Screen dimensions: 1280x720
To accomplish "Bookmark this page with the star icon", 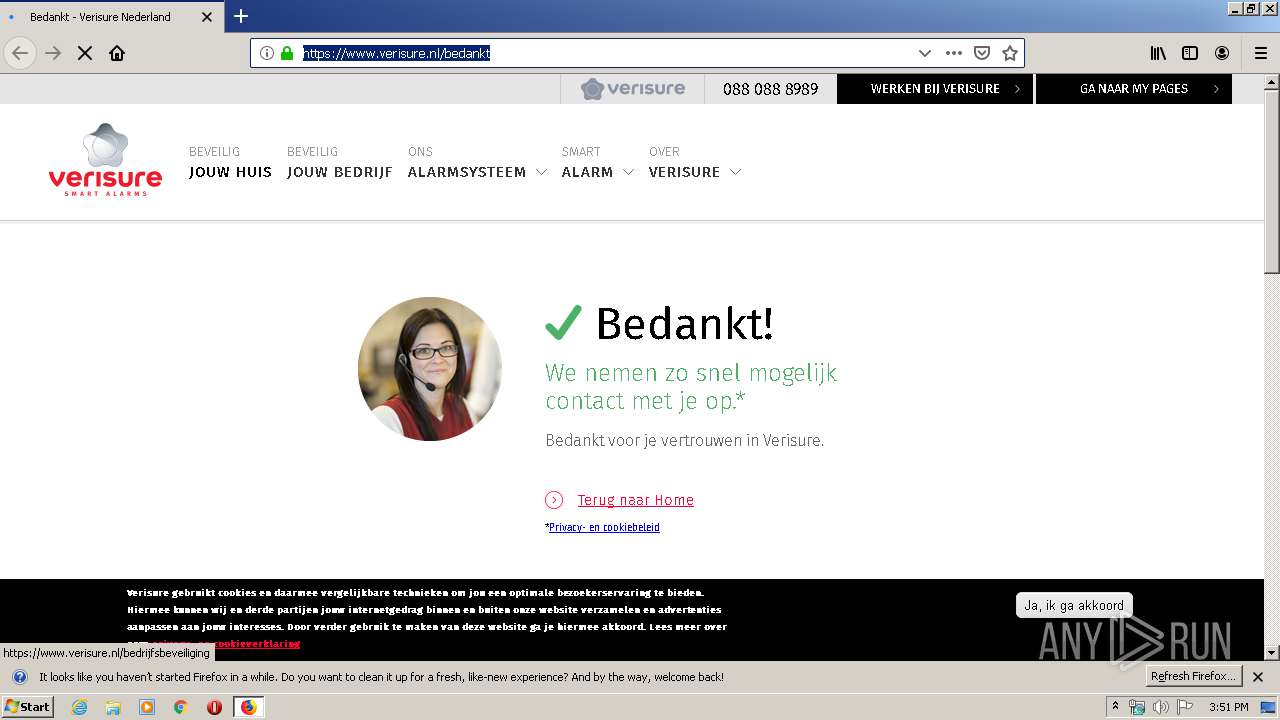I will coord(1010,53).
